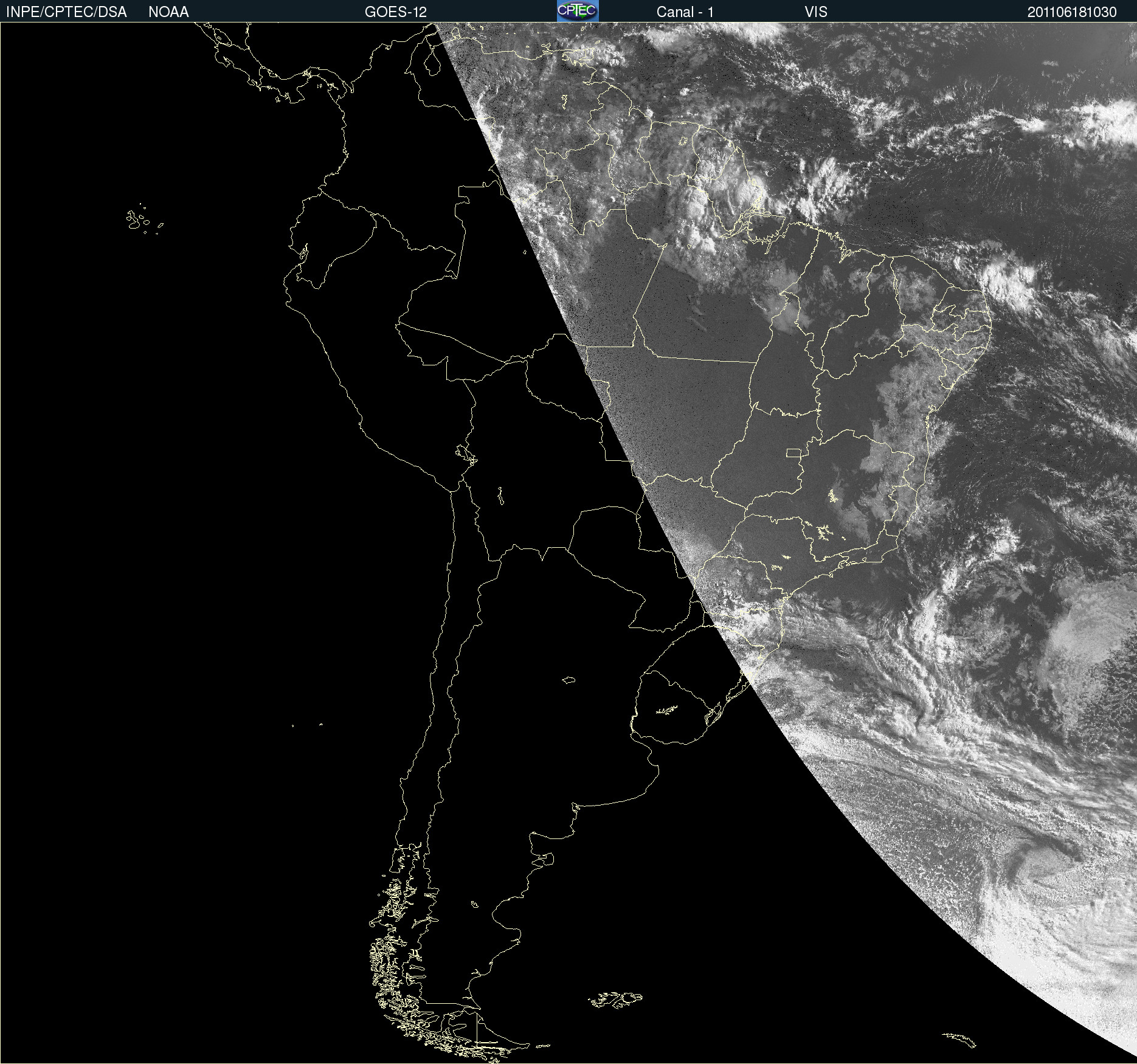Select the 201106181030 timestamp
The image size is (1137, 1064).
point(1072,12)
